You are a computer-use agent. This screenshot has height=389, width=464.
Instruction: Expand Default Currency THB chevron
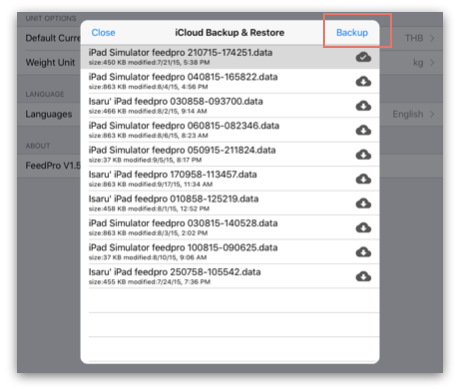[432, 38]
